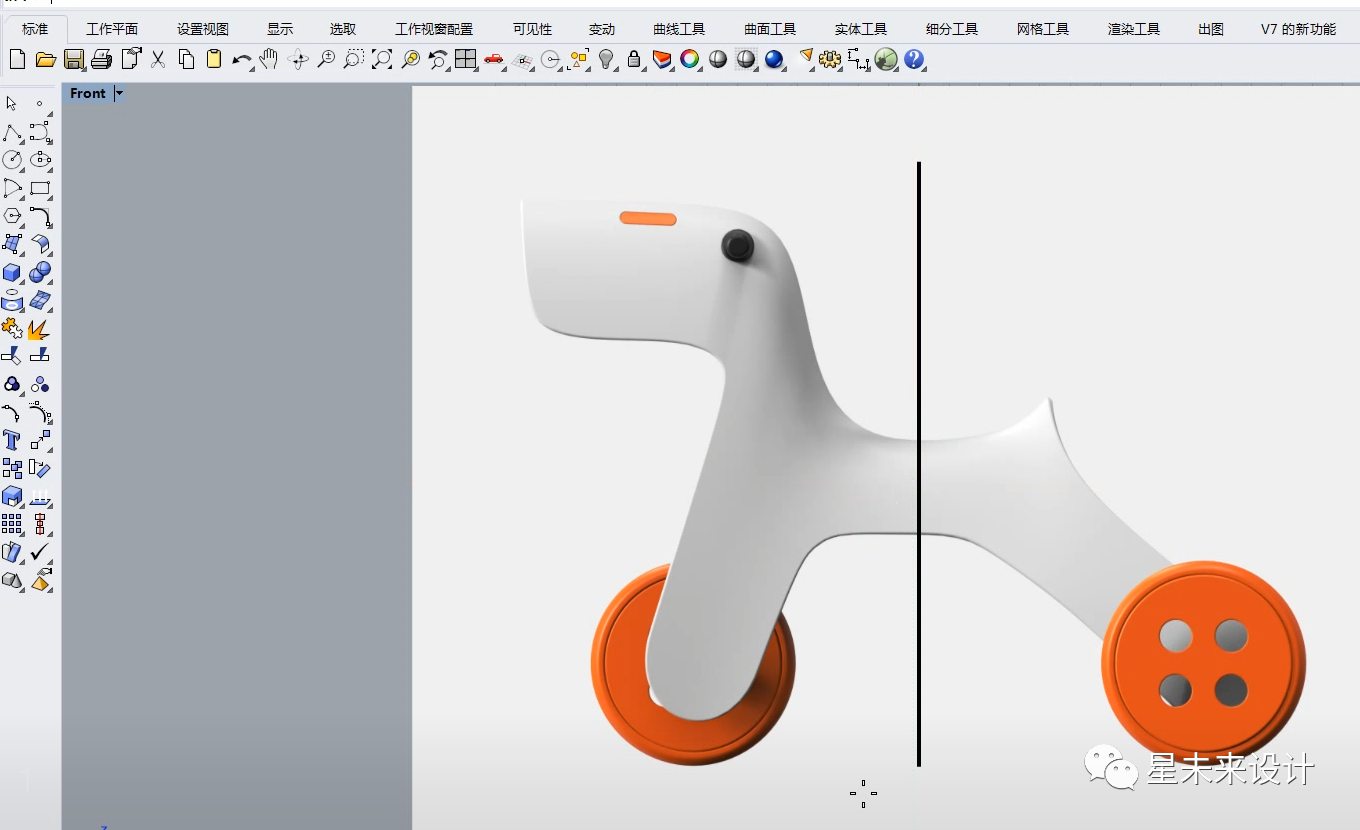The image size is (1360, 830).
Task: Click the Front viewport title label
Action: click(x=88, y=93)
